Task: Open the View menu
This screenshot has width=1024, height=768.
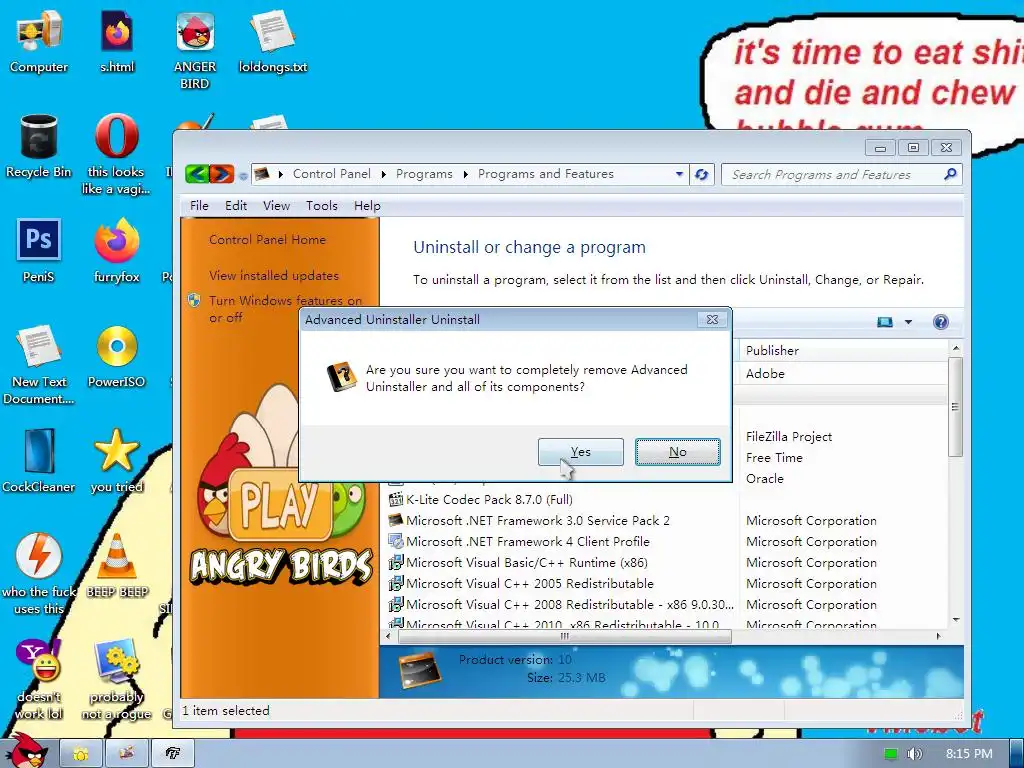Action: click(276, 206)
